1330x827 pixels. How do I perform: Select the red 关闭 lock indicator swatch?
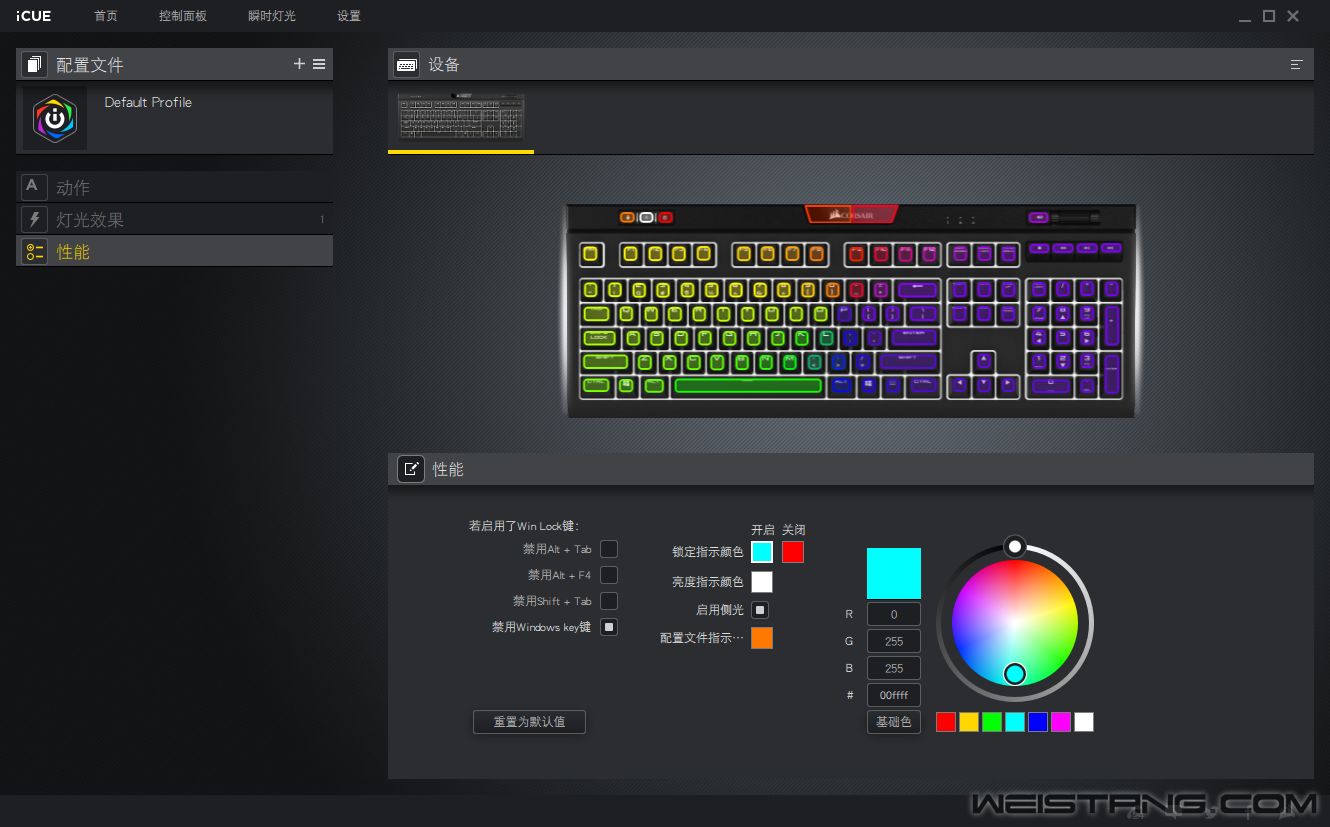click(793, 552)
